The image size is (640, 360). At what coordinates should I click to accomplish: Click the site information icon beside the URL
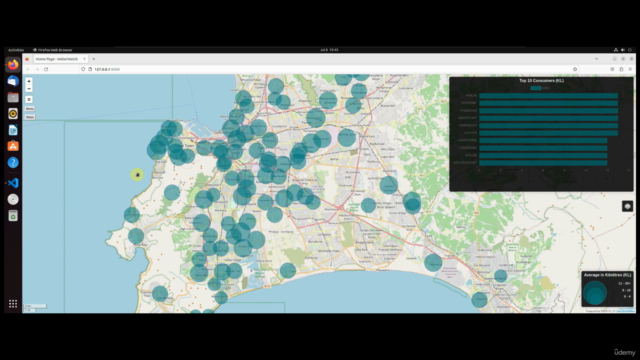90,69
